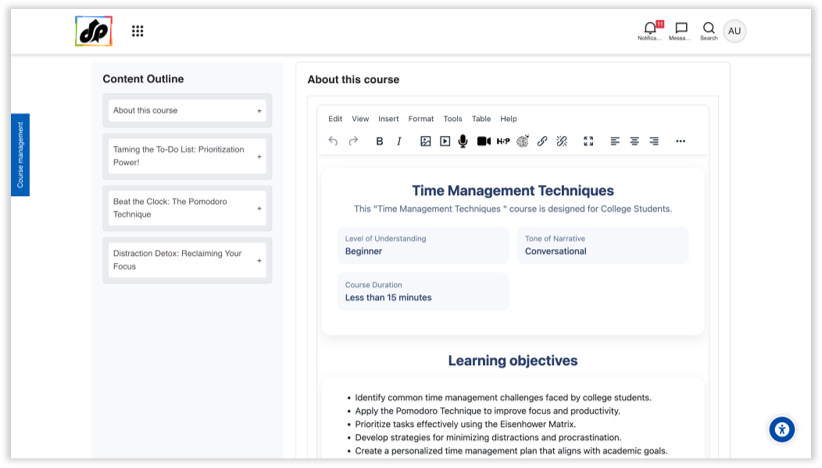The width and height of the screenshot is (822, 468).
Task: Record video with the camera icon
Action: tap(484, 141)
